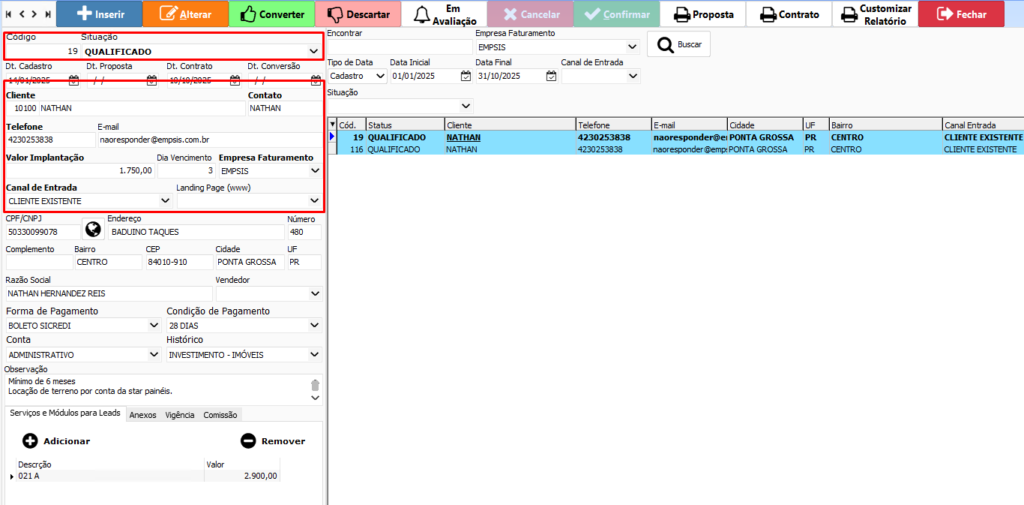Go to the first record arrow

[9, 14]
